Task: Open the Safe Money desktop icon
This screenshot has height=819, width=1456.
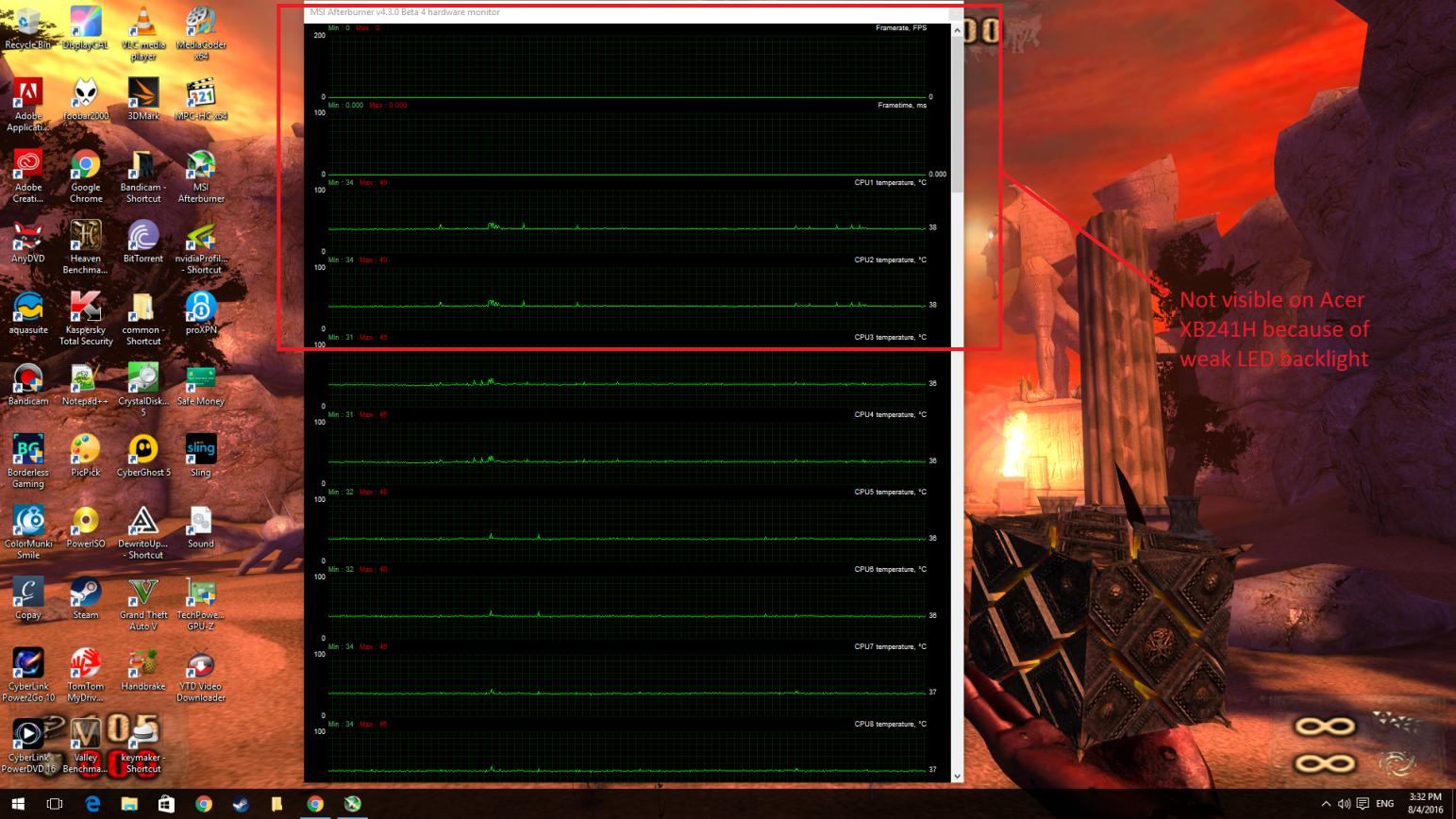Action: [201, 384]
